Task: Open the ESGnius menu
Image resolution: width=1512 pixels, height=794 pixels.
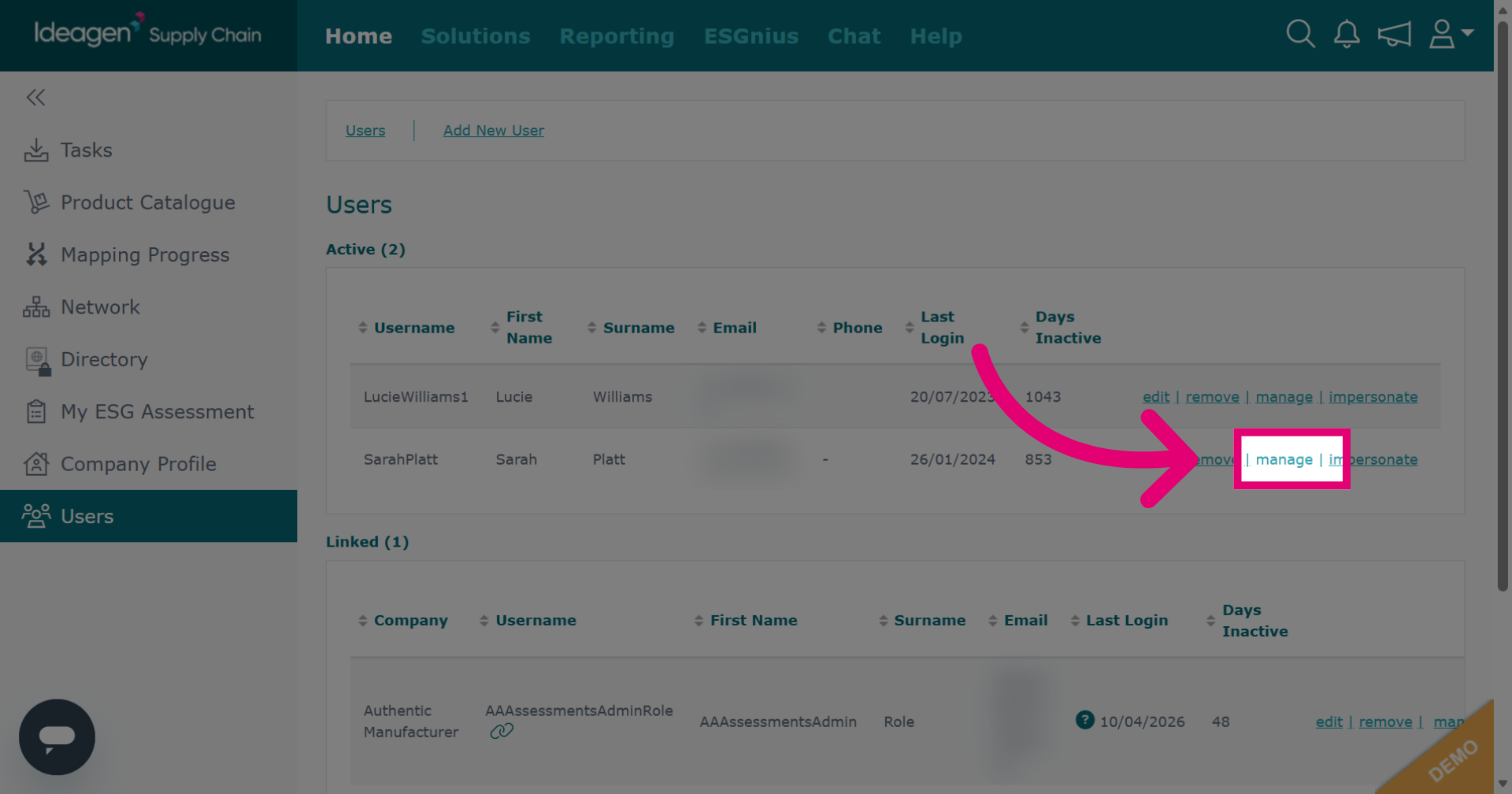Action: point(751,36)
